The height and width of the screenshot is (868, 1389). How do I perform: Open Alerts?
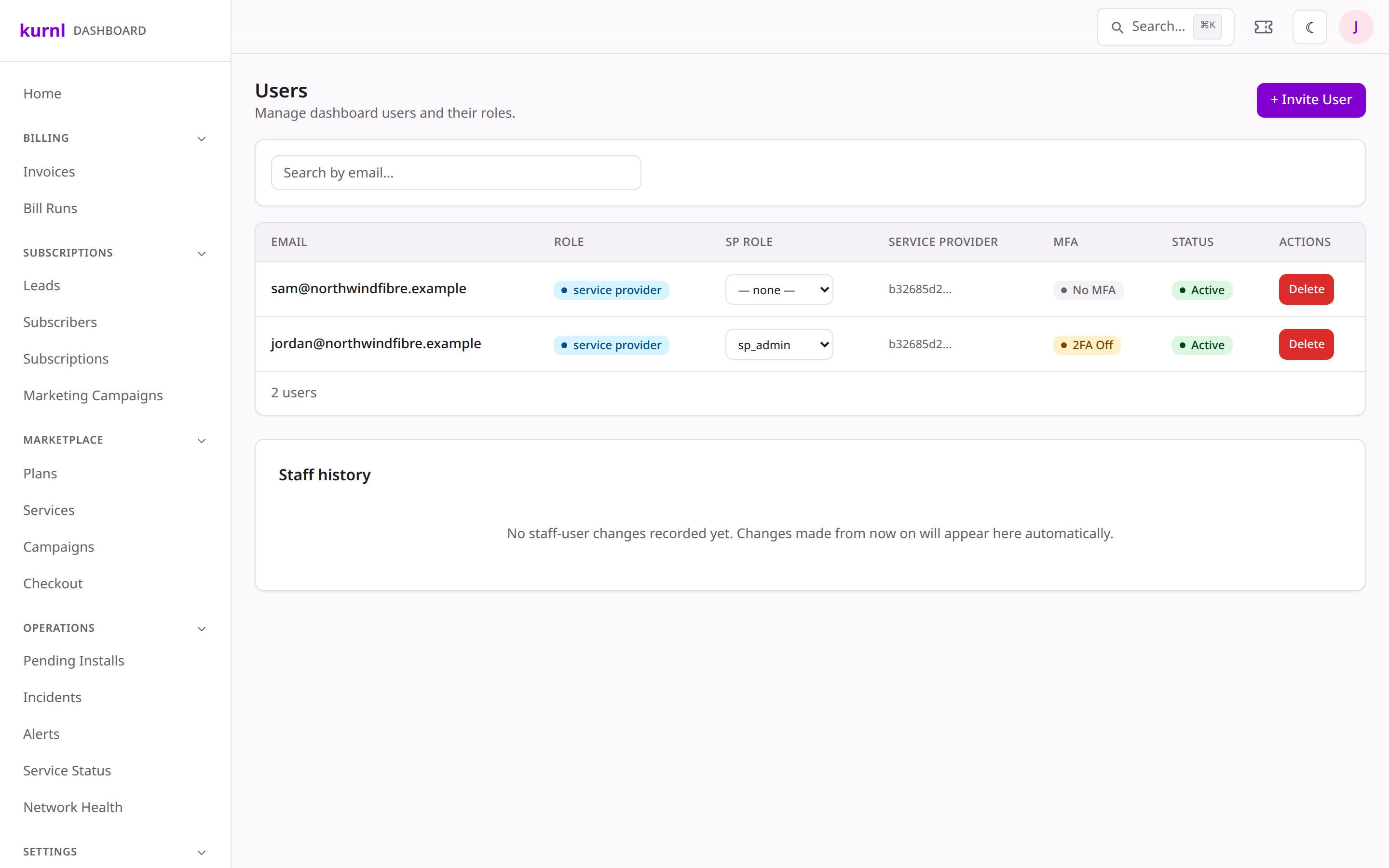pos(41,734)
